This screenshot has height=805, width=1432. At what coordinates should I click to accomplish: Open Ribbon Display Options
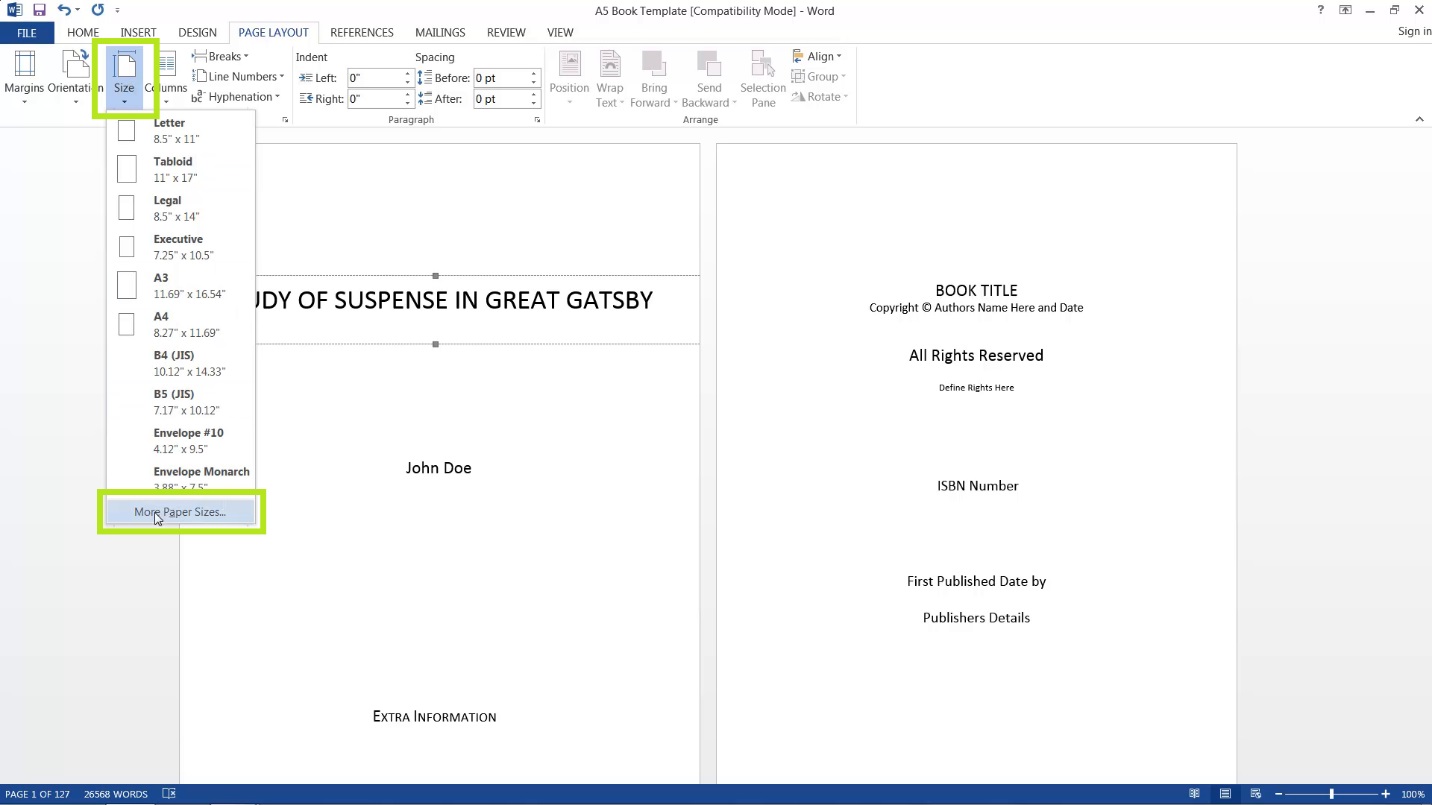click(1346, 10)
